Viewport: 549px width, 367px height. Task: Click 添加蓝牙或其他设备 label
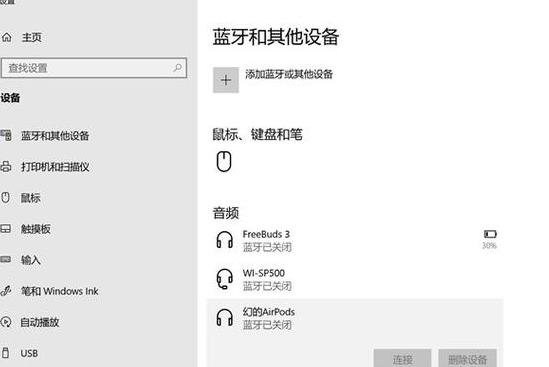click(x=289, y=74)
